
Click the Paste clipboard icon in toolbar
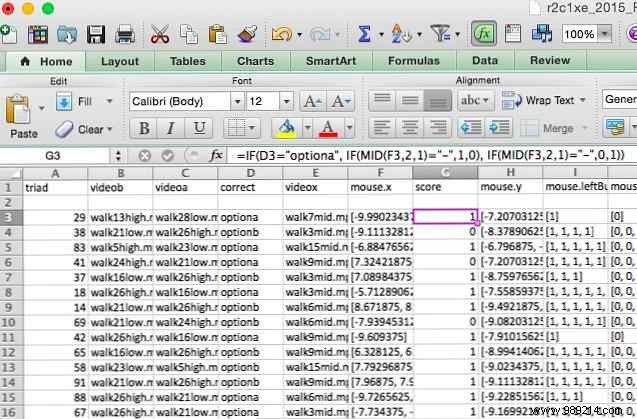(x=218, y=34)
